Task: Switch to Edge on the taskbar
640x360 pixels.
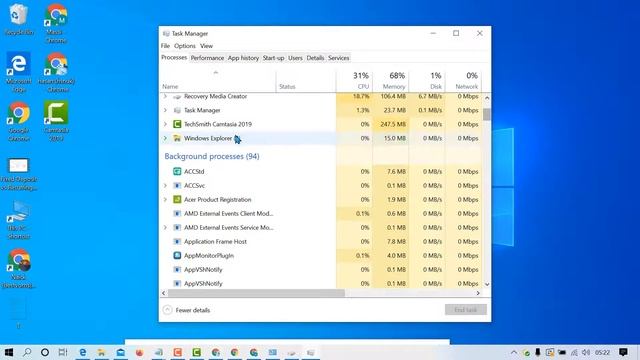Action: tap(82, 352)
